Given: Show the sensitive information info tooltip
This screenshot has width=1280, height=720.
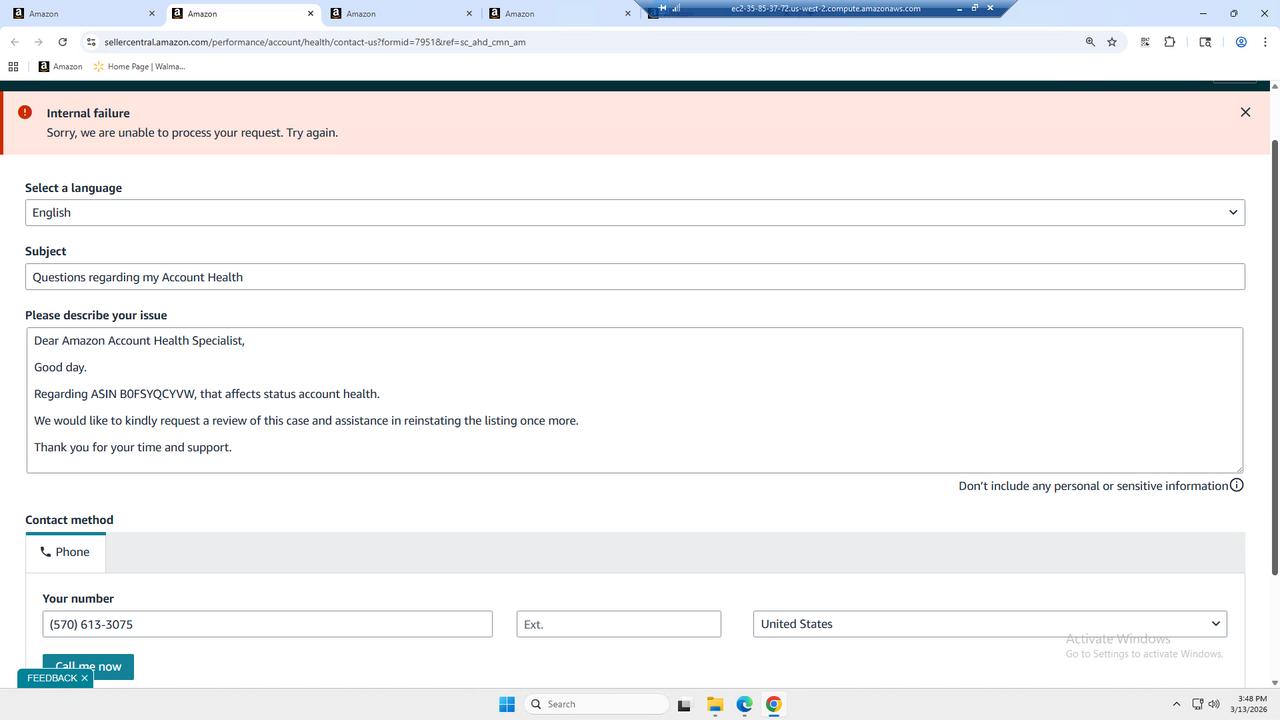Looking at the screenshot, I should click(x=1237, y=485).
